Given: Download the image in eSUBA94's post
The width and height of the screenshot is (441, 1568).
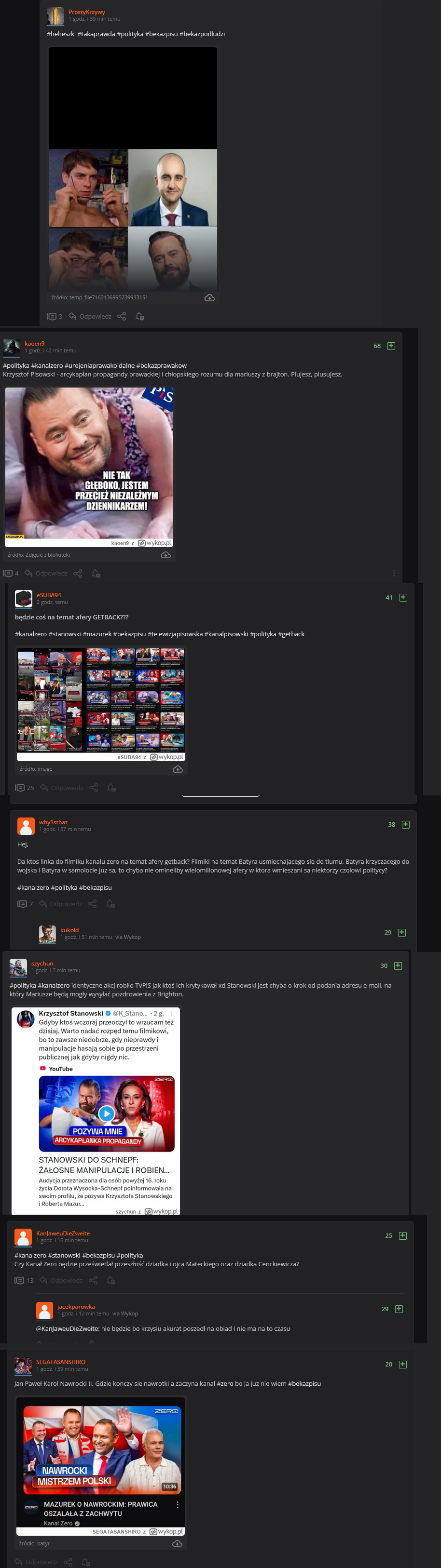Looking at the screenshot, I should pos(177,769).
